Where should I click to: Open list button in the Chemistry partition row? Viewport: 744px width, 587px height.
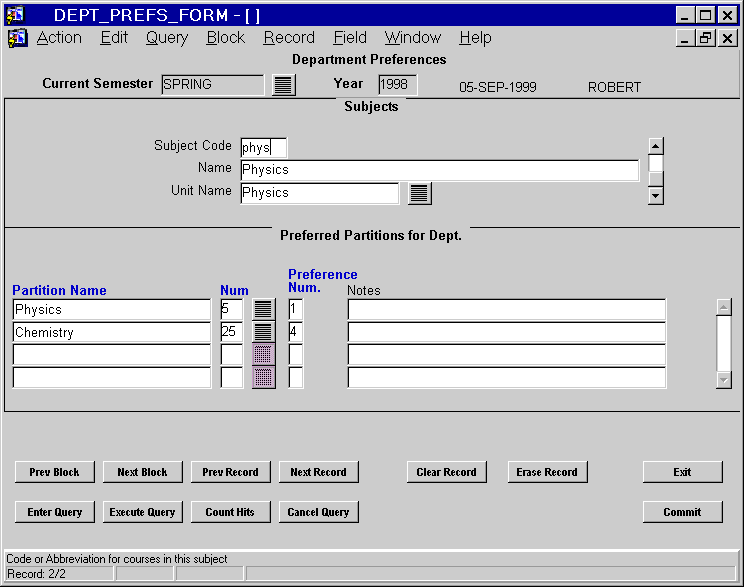(263, 332)
